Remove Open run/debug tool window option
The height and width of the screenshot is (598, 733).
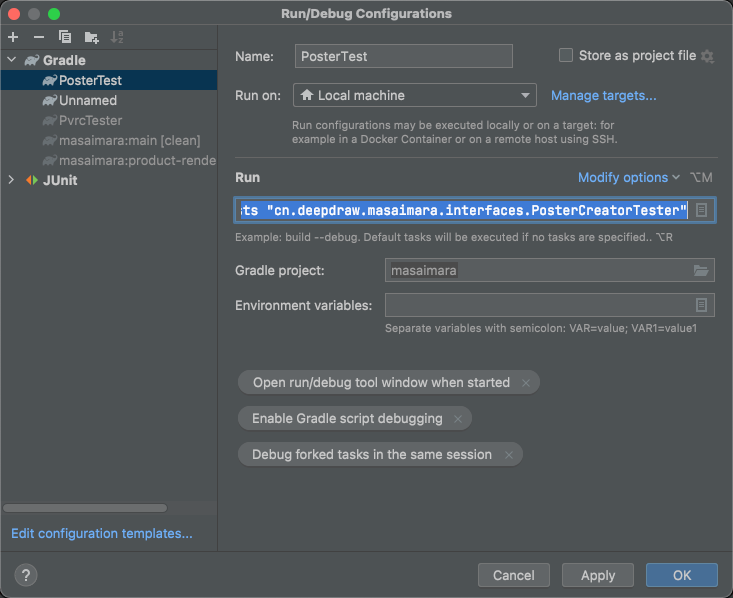coord(526,383)
